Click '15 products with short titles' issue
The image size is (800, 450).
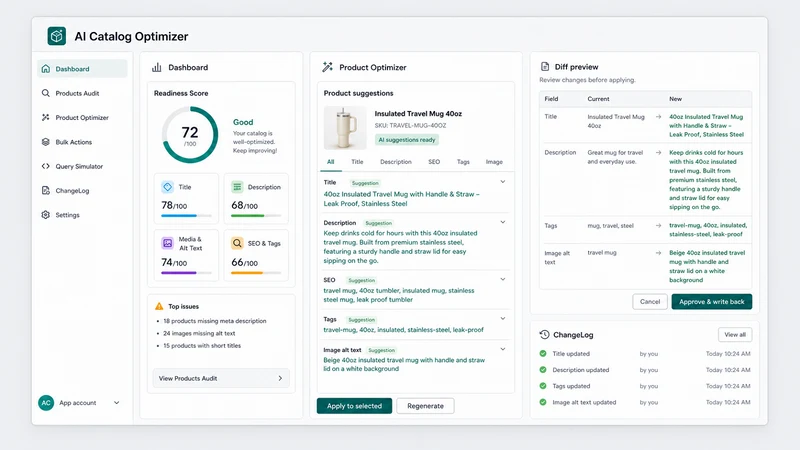[202, 345]
